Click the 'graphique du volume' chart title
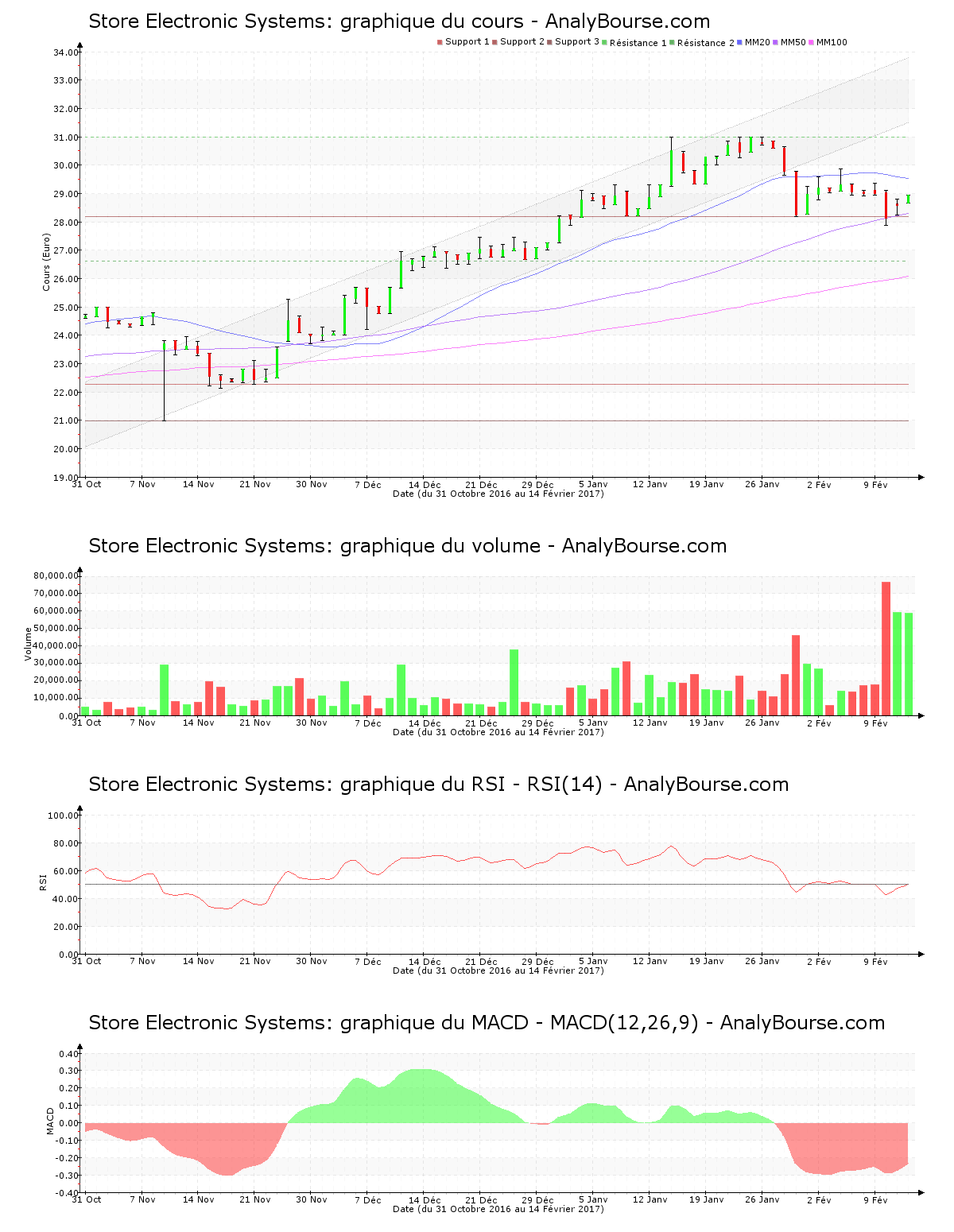The image size is (954, 1232). coord(408,546)
